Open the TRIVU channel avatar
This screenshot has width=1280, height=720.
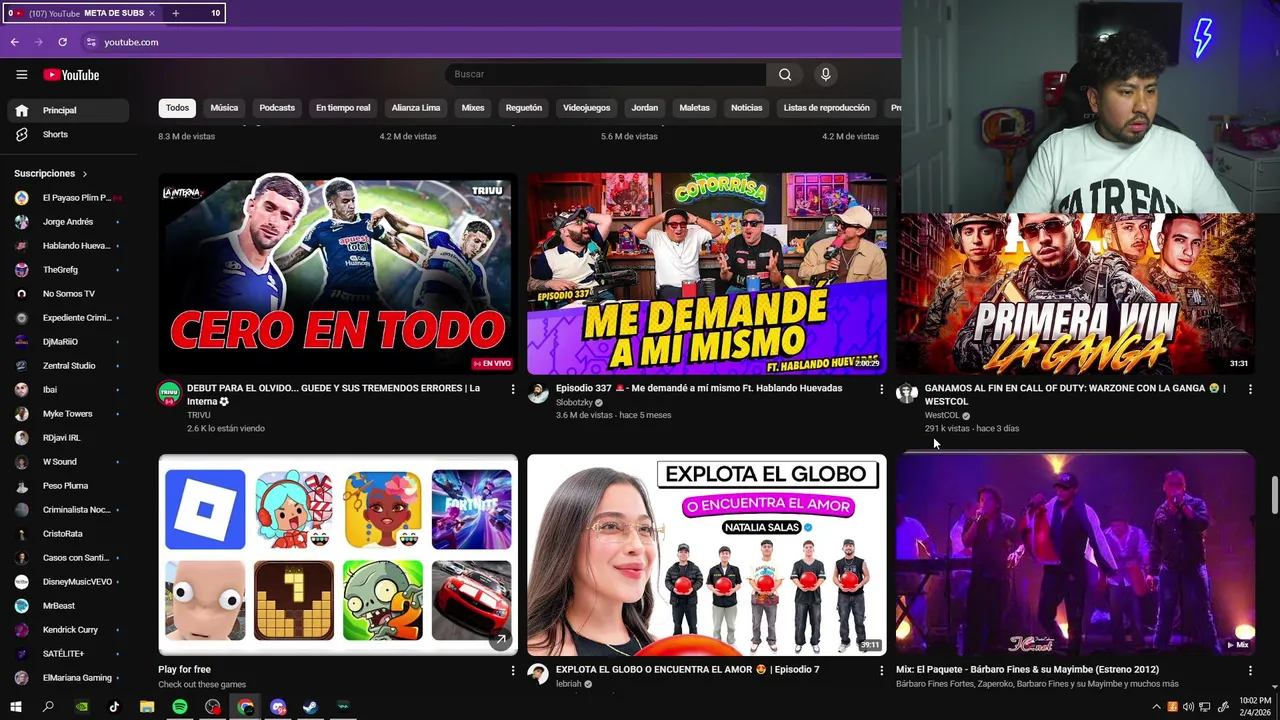169,393
